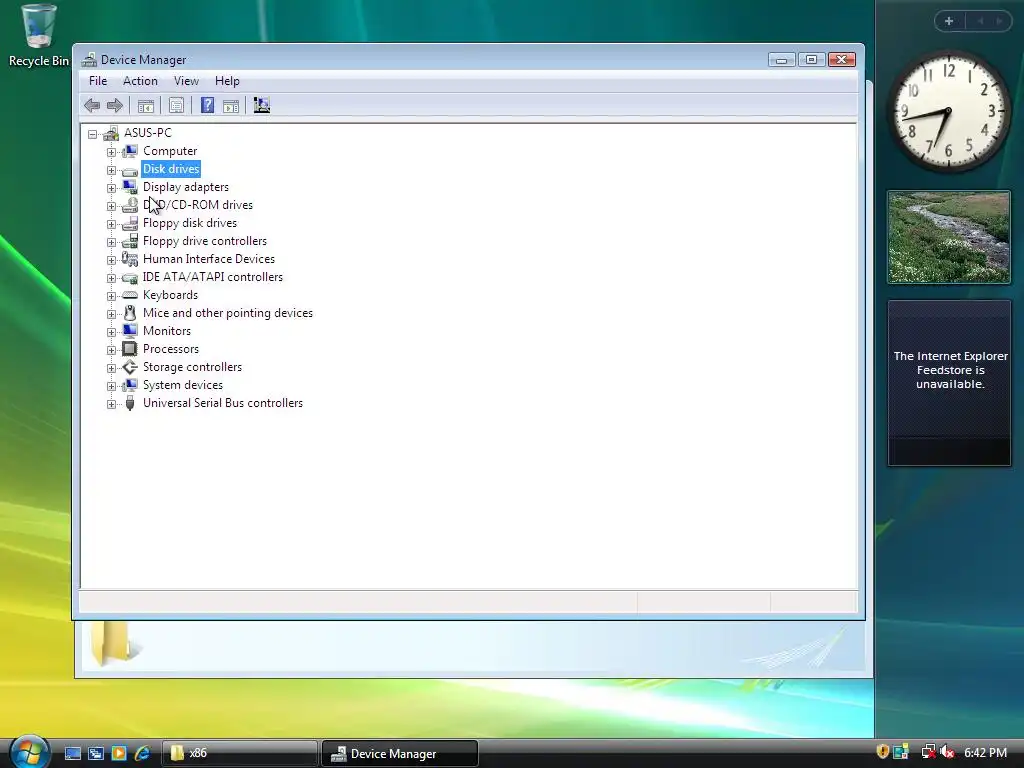Click the IDE ATA/ATAPI controllers icon

tap(130, 278)
